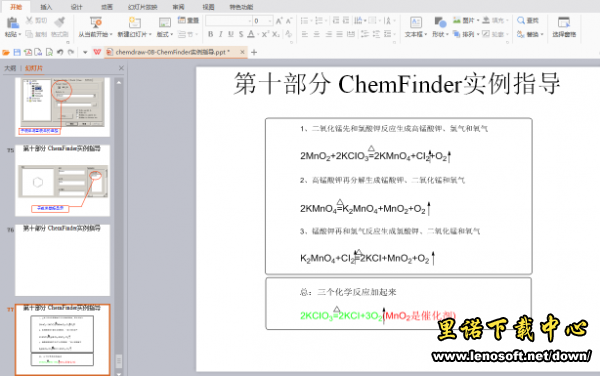Viewport: 600px width, 376px height.
Task: Click the Copy icon in the ribbon
Action: tap(29, 34)
